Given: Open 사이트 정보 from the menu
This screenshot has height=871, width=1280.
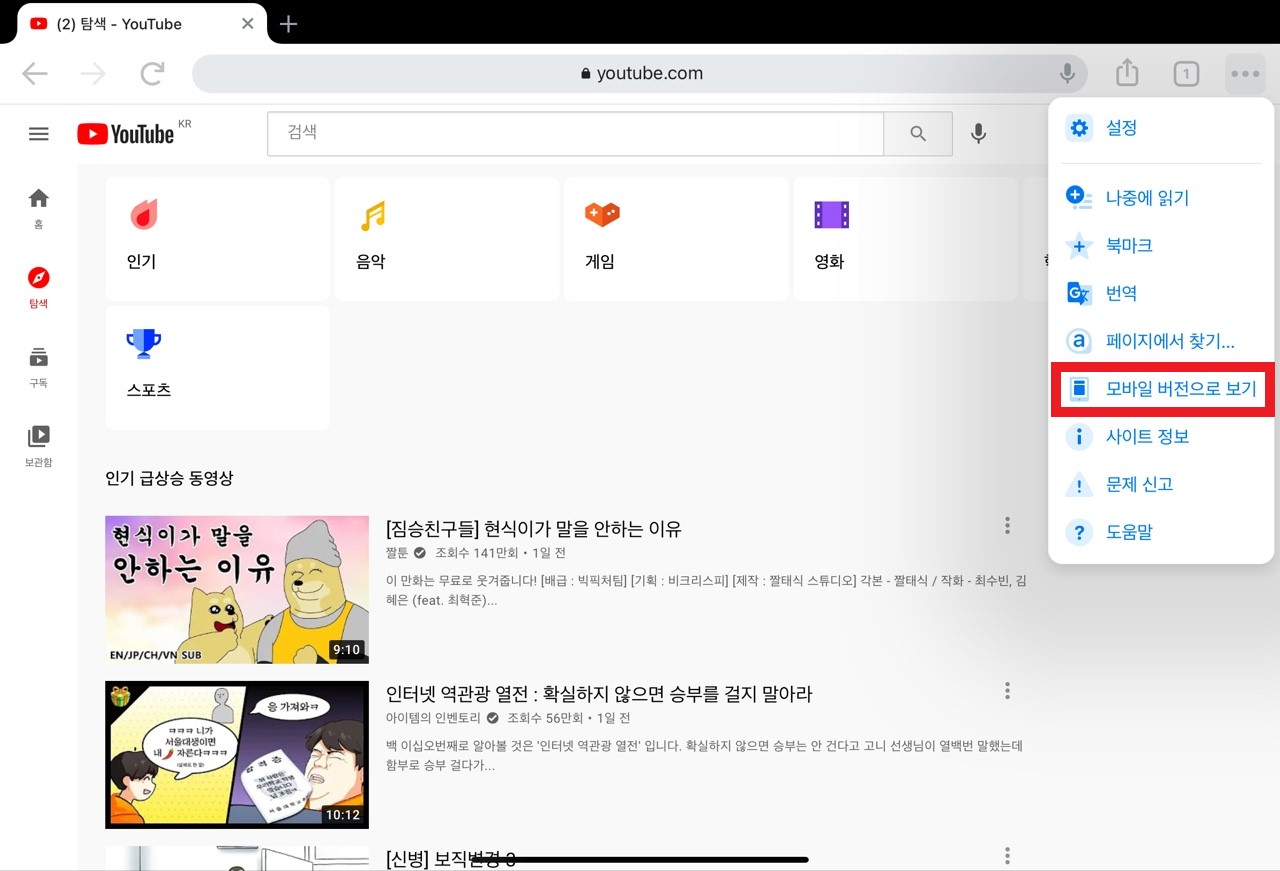Looking at the screenshot, I should [x=1161, y=437].
